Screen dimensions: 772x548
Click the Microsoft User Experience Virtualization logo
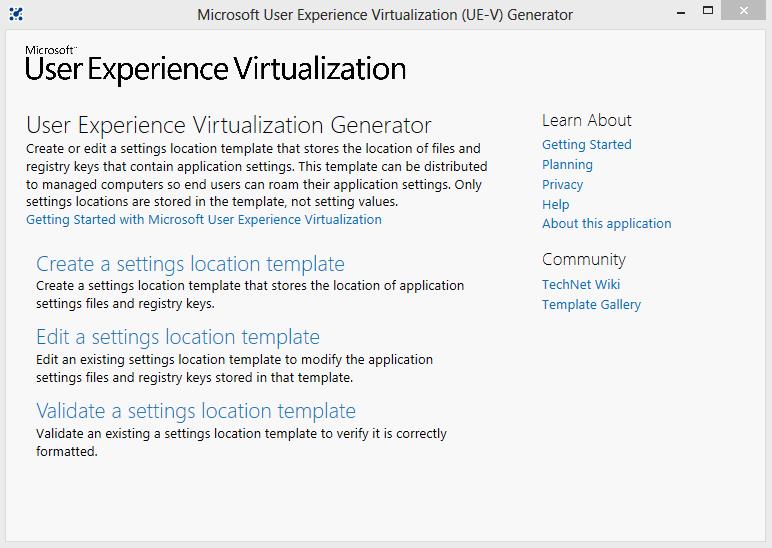click(x=215, y=66)
